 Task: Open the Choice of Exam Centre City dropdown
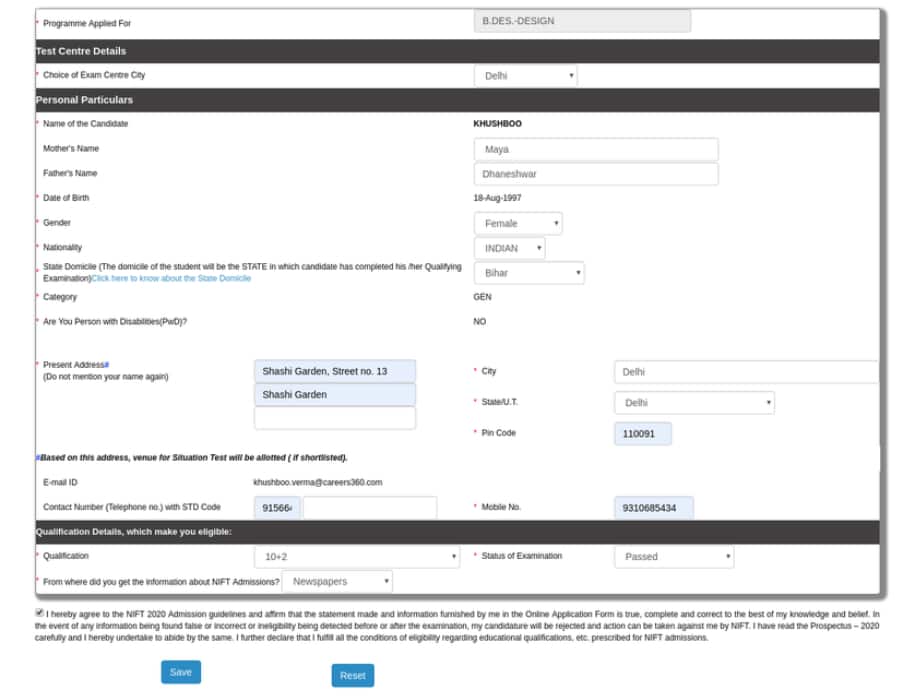pyautogui.click(x=526, y=75)
